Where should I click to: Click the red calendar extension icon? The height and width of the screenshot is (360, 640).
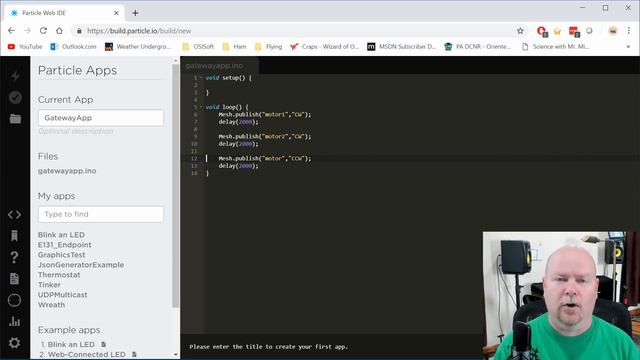pos(574,31)
